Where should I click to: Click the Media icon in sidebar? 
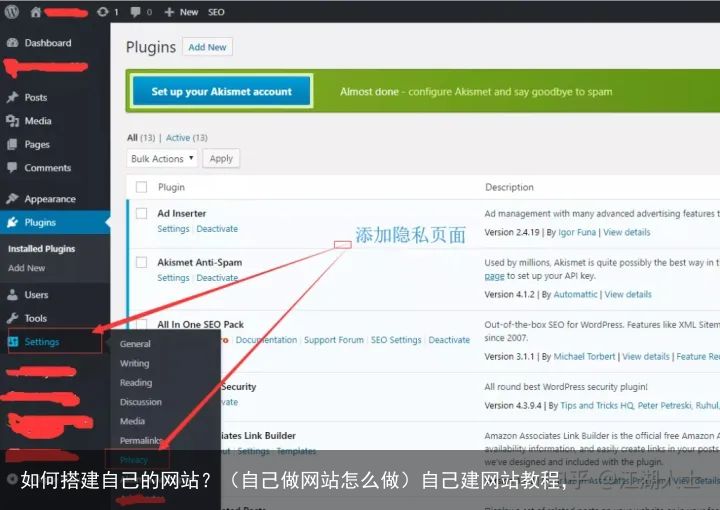(x=13, y=121)
